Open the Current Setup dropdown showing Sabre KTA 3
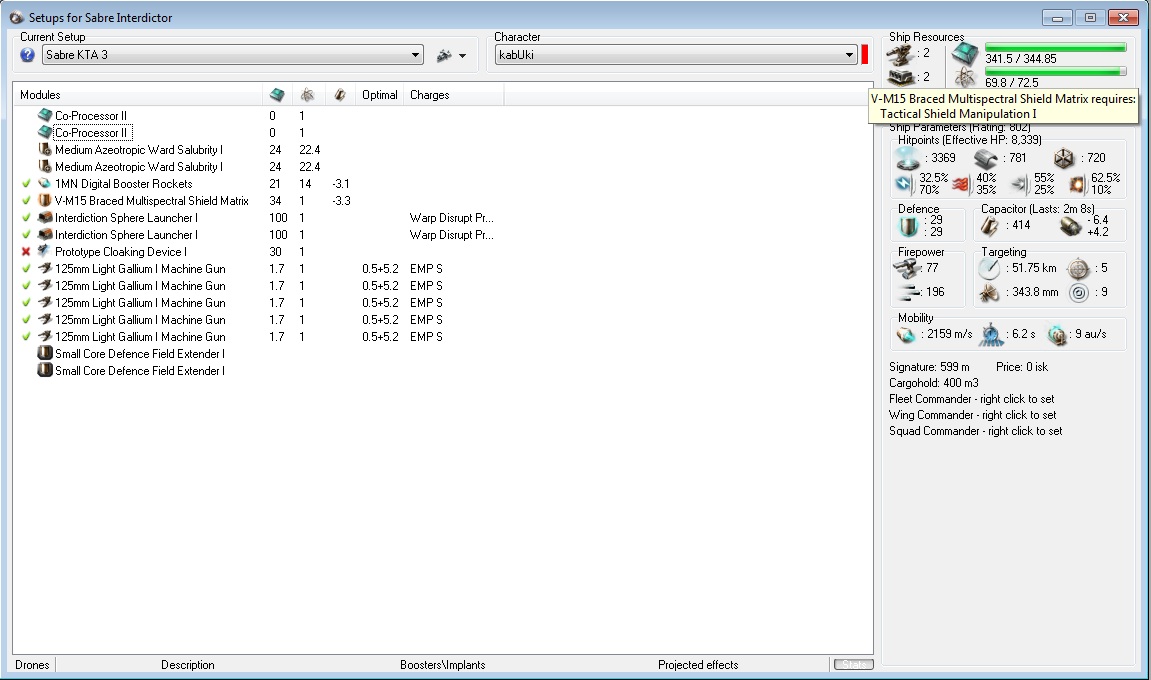Viewport: 1151px width, 680px height. coord(233,55)
